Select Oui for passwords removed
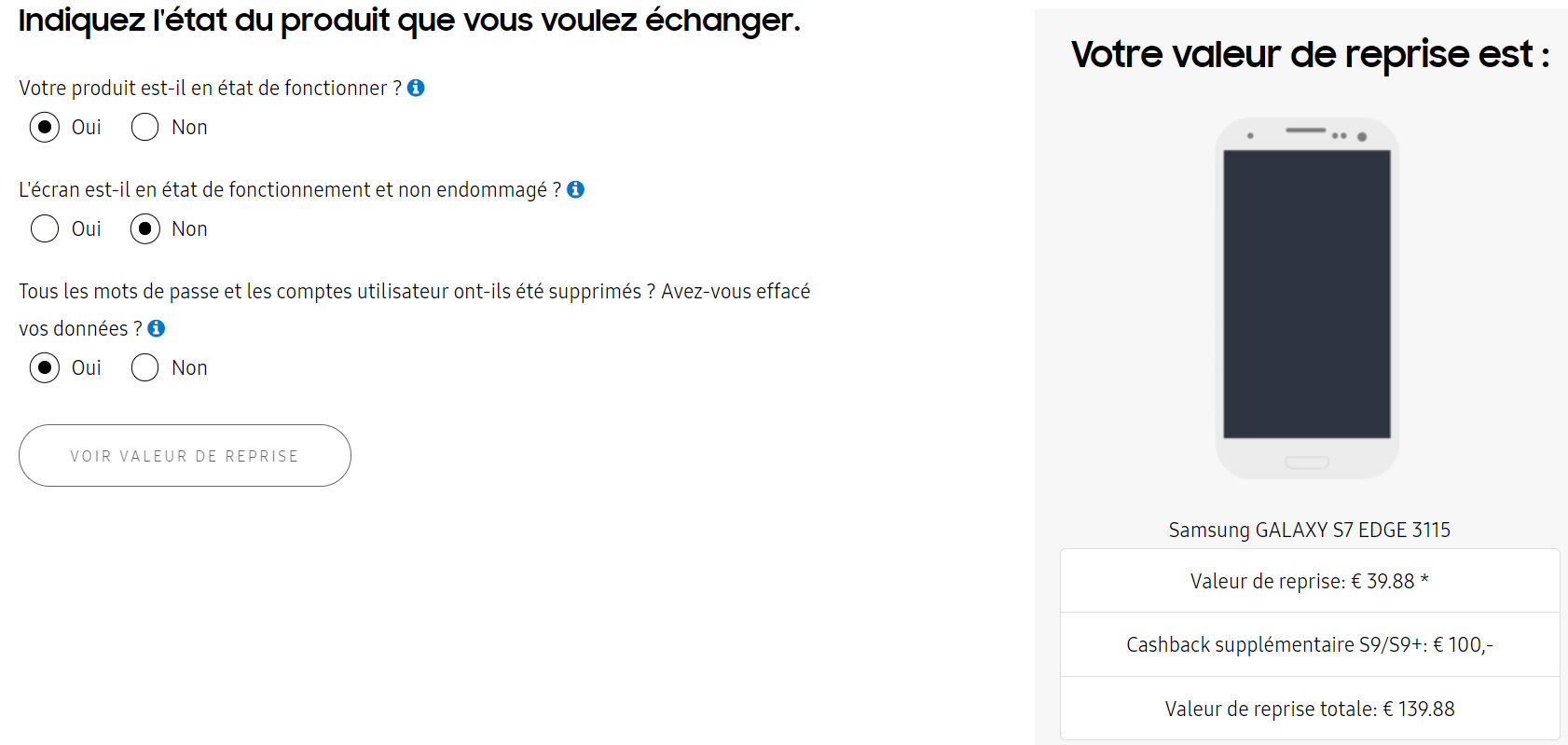This screenshot has width=1568, height=745. [45, 367]
